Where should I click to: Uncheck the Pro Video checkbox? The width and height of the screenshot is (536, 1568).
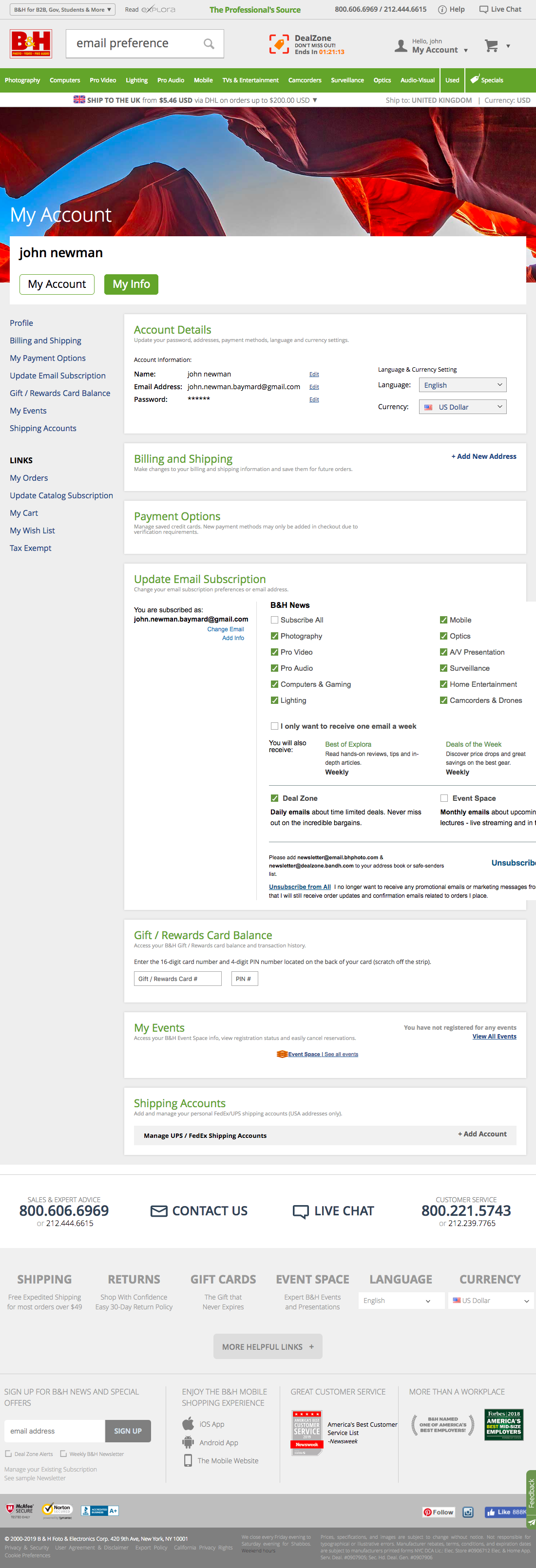(275, 652)
